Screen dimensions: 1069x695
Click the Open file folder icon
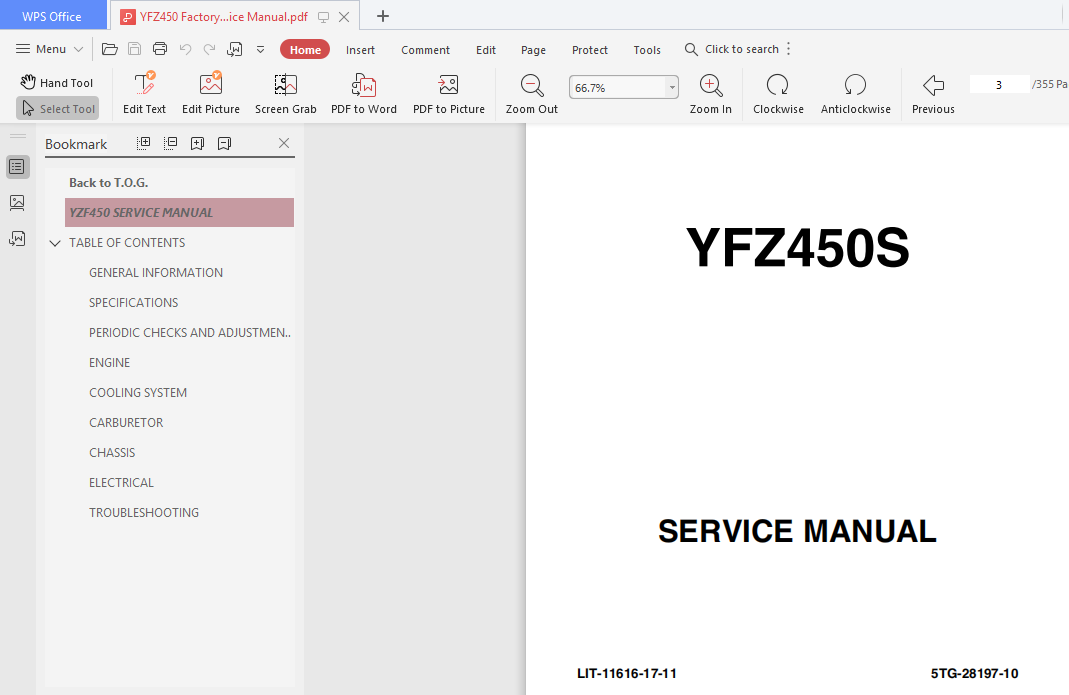pos(110,49)
